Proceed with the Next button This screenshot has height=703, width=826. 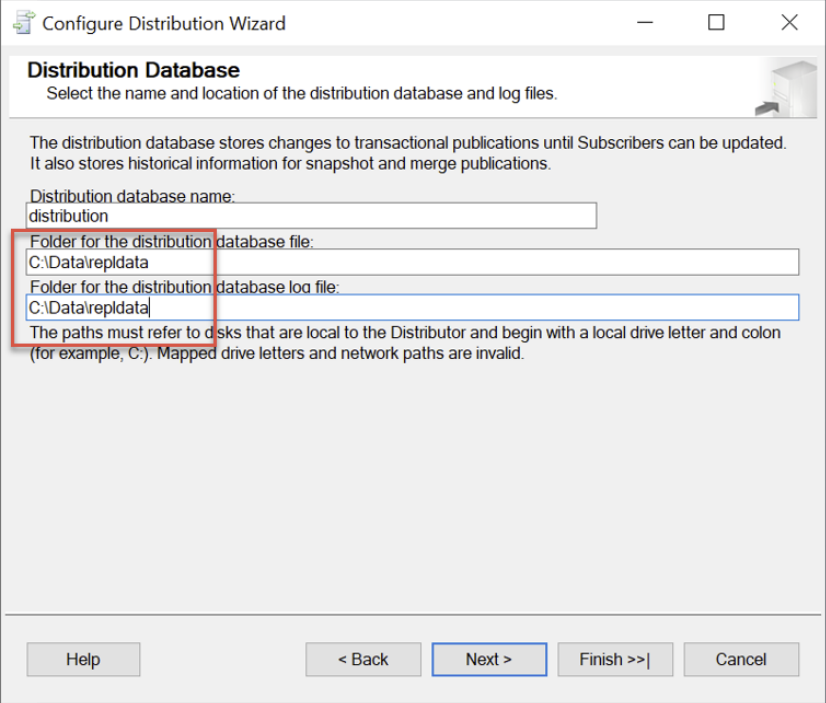489,659
